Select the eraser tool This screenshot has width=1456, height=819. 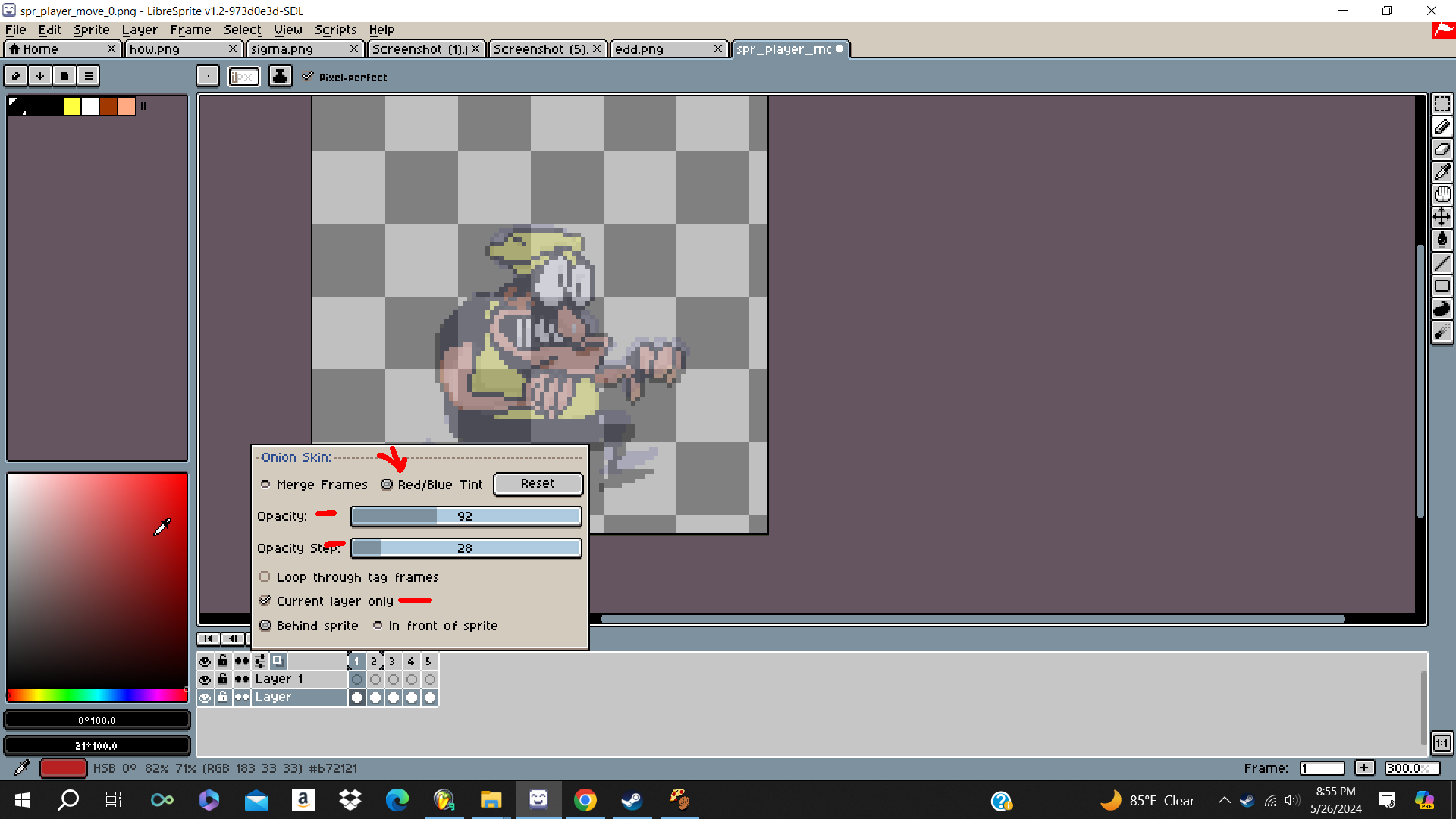(1442, 149)
